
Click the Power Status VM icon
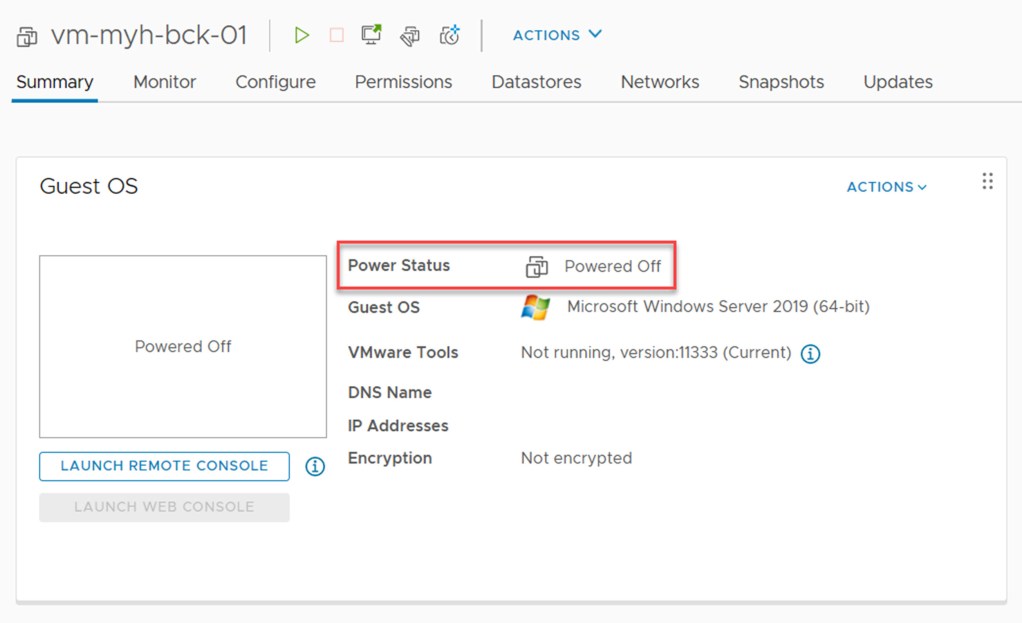pyautogui.click(x=537, y=266)
